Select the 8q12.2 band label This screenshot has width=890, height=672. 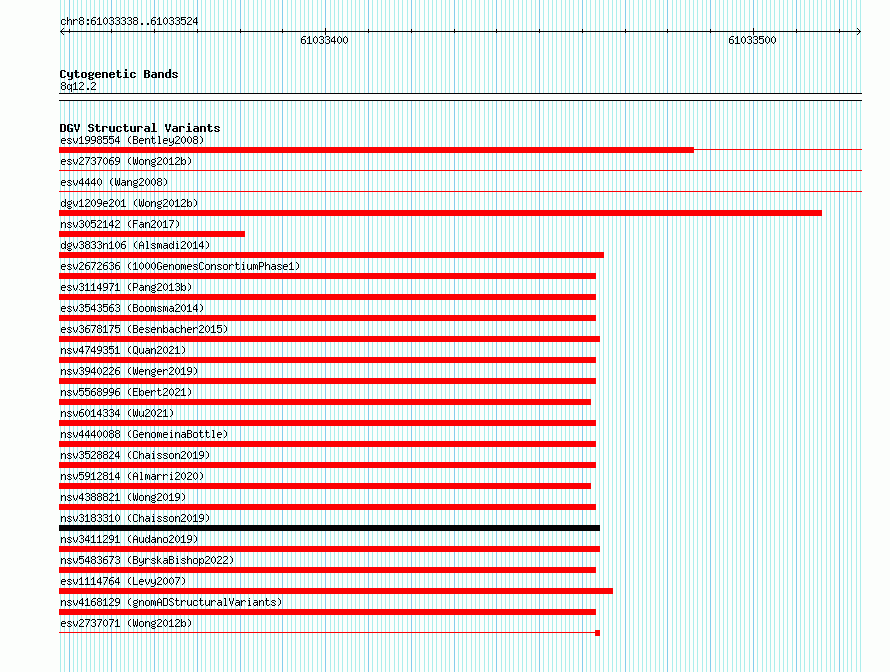pos(78,86)
